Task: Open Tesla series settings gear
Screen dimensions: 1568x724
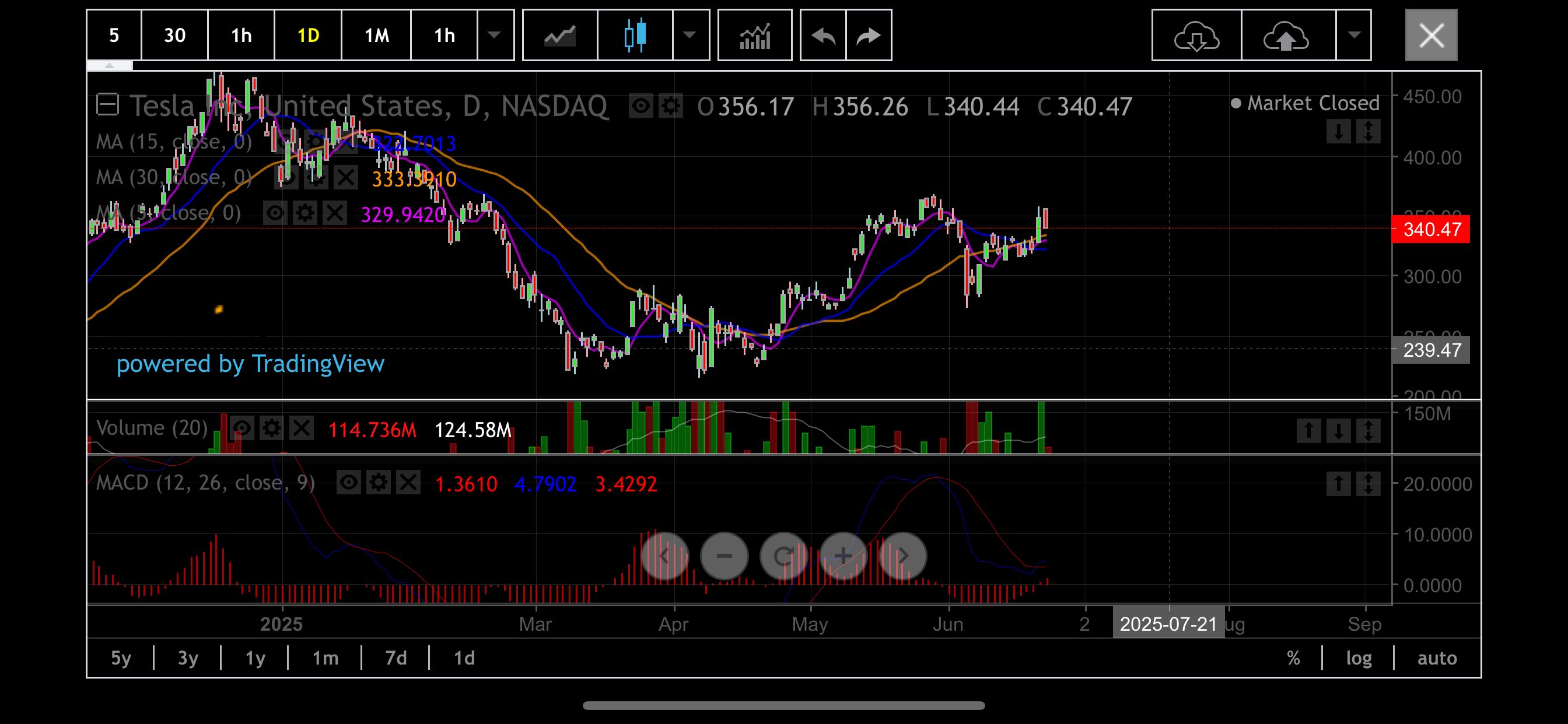Action: point(671,107)
